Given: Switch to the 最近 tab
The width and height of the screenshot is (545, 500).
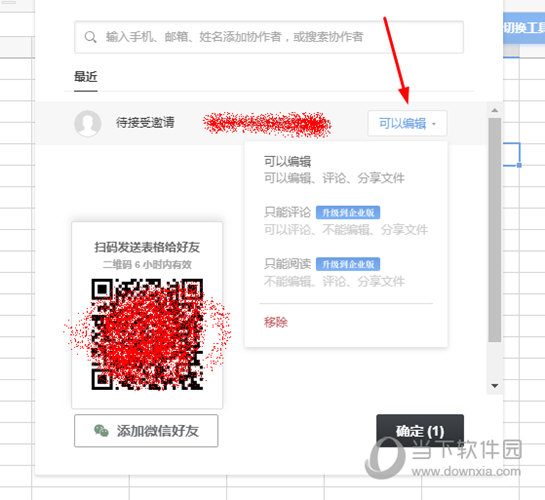Looking at the screenshot, I should pos(86,76).
